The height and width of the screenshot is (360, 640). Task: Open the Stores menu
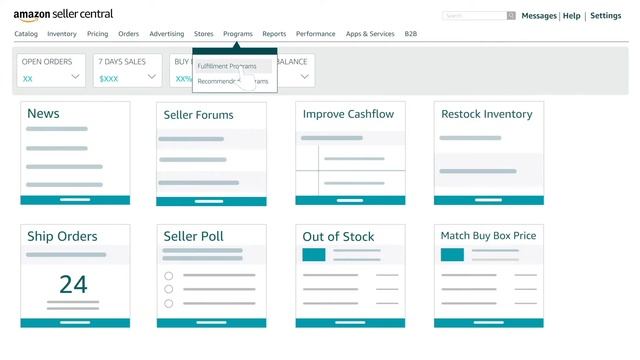(x=204, y=34)
